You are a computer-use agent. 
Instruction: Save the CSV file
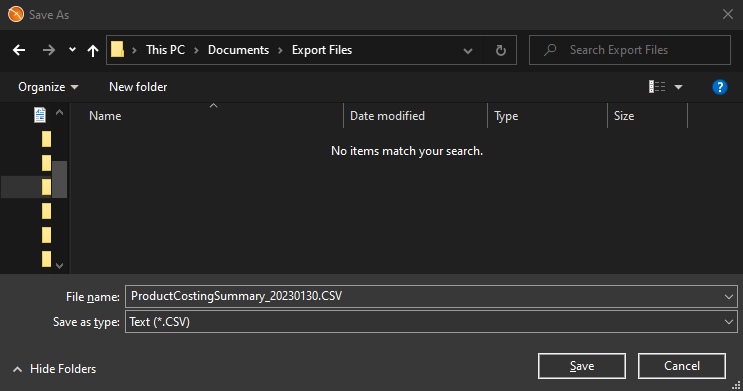click(x=582, y=366)
